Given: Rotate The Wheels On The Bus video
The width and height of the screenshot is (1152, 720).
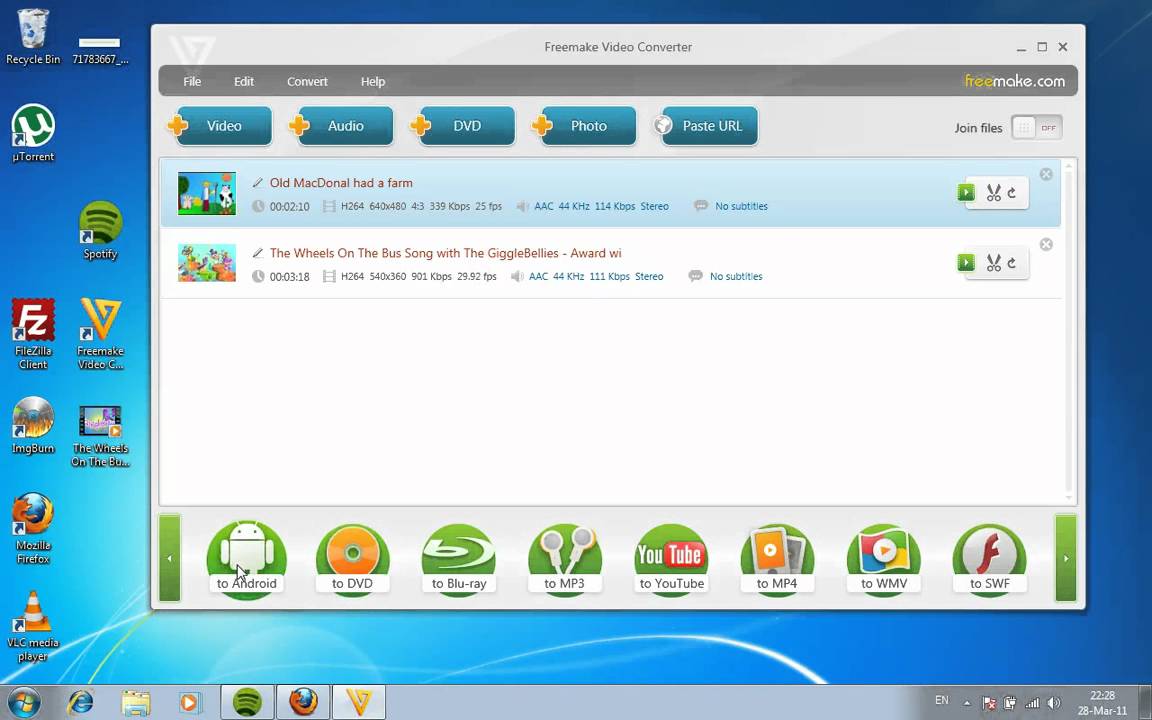Looking at the screenshot, I should point(1012,263).
